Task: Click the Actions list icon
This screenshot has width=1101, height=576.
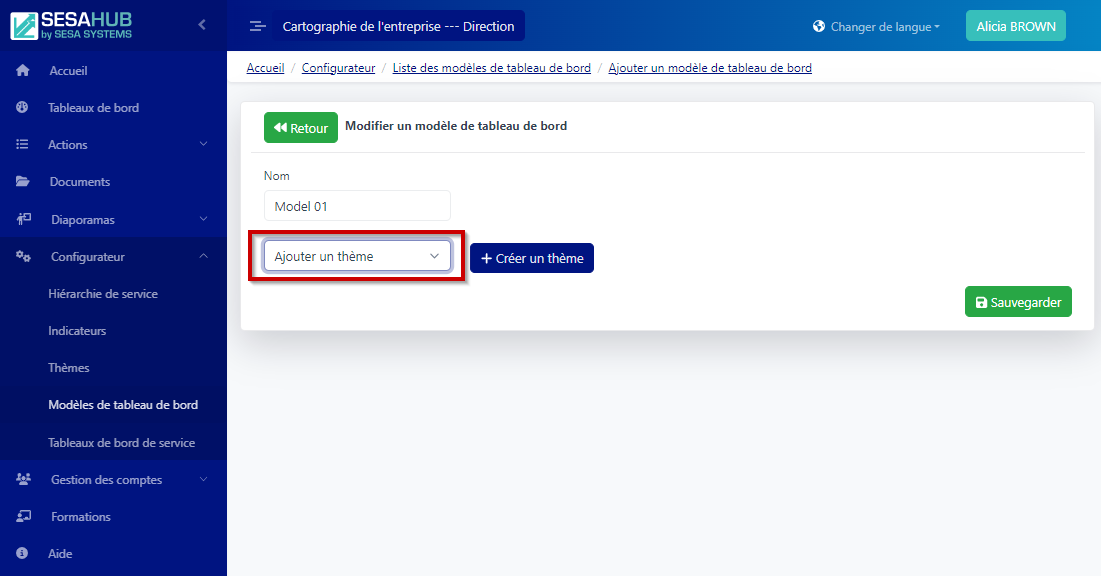Action: click(x=22, y=144)
